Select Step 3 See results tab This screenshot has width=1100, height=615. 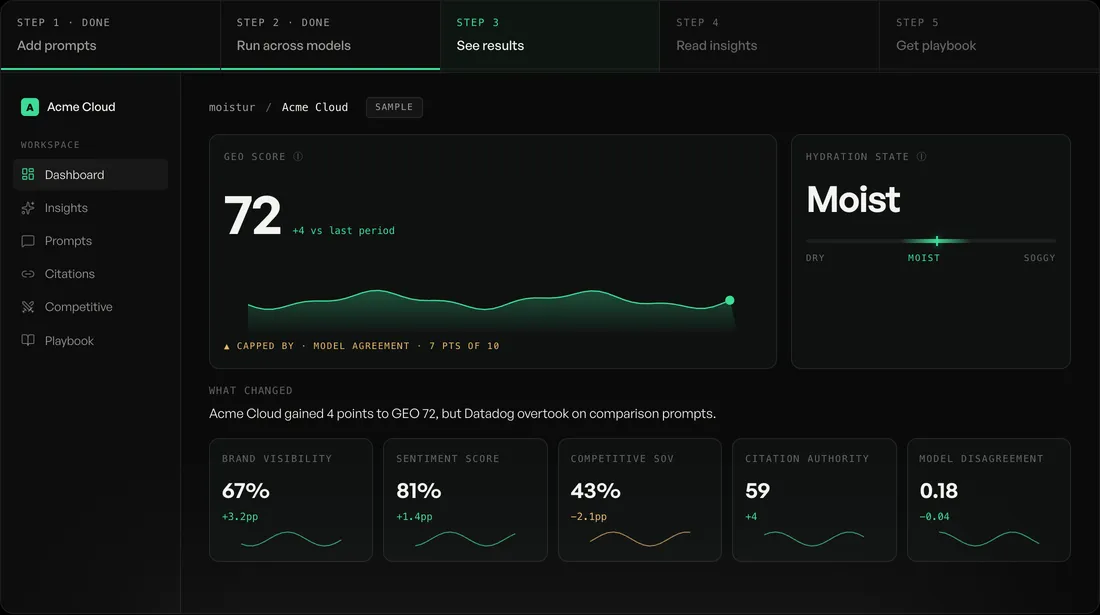click(x=550, y=35)
